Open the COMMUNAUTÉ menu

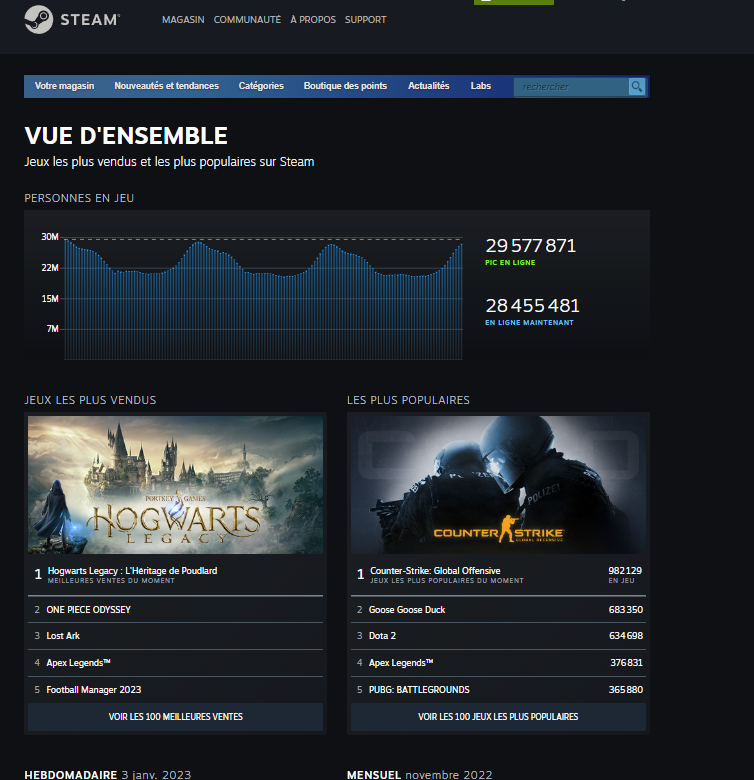(x=247, y=20)
